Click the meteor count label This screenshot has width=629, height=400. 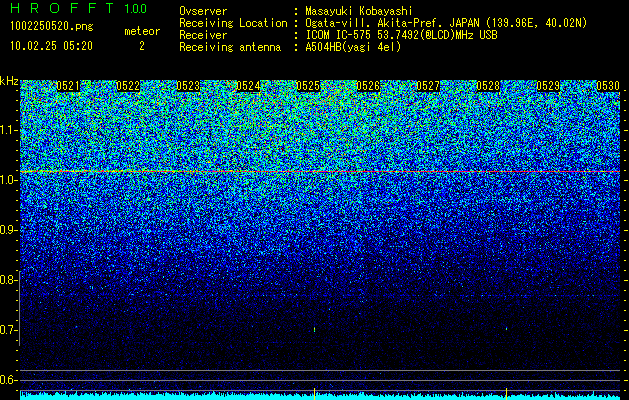coord(142,31)
